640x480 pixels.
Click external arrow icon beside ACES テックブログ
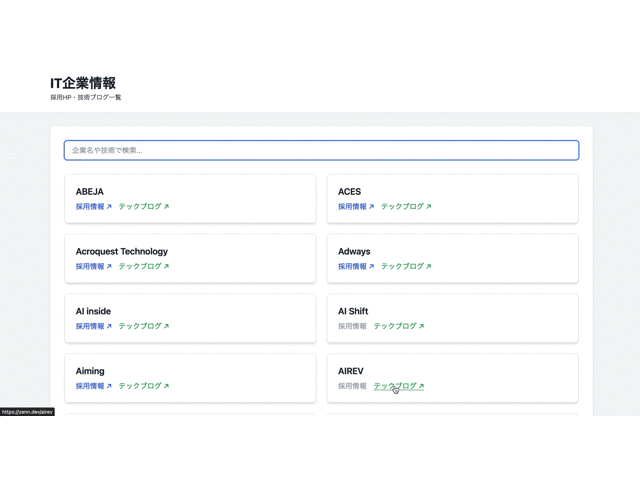(429, 207)
